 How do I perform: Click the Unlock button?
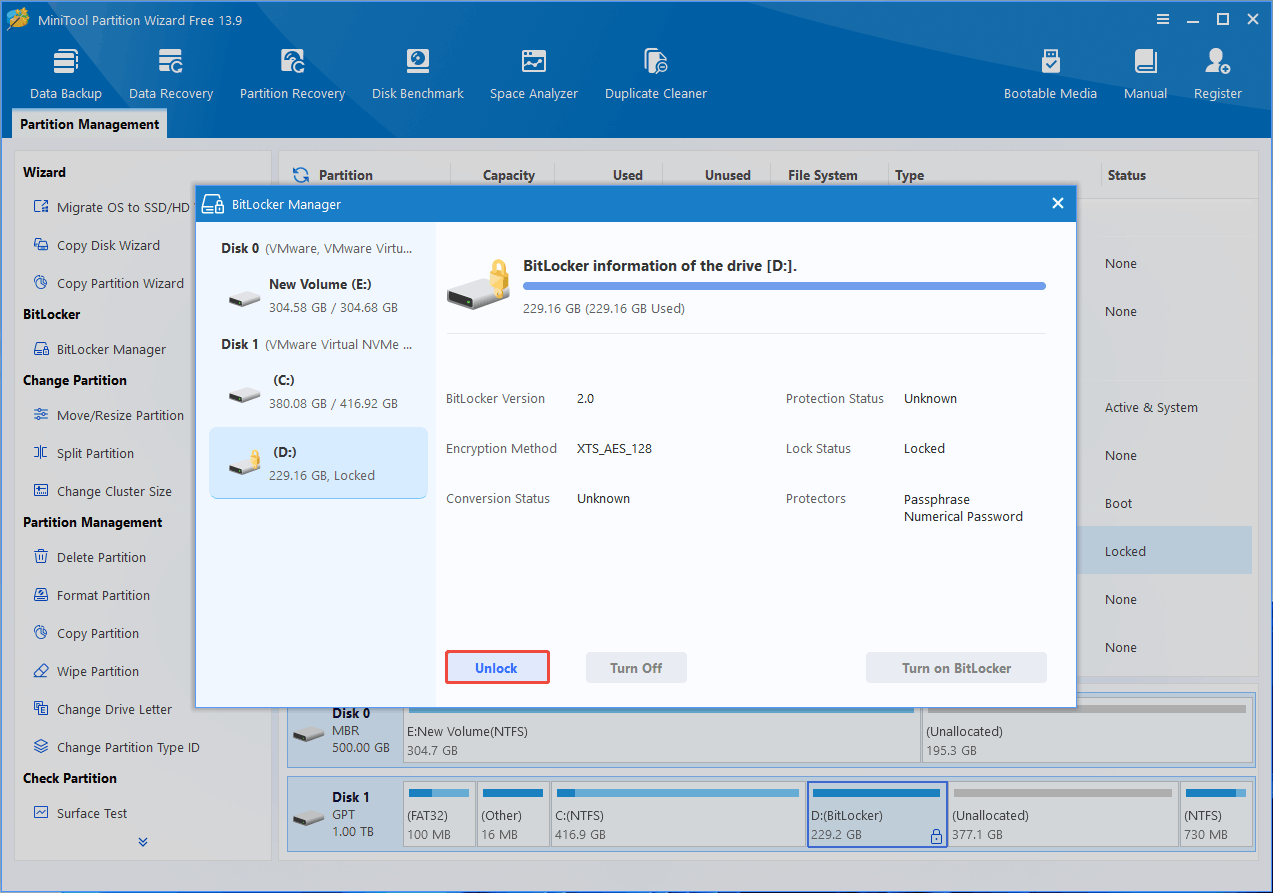(497, 668)
